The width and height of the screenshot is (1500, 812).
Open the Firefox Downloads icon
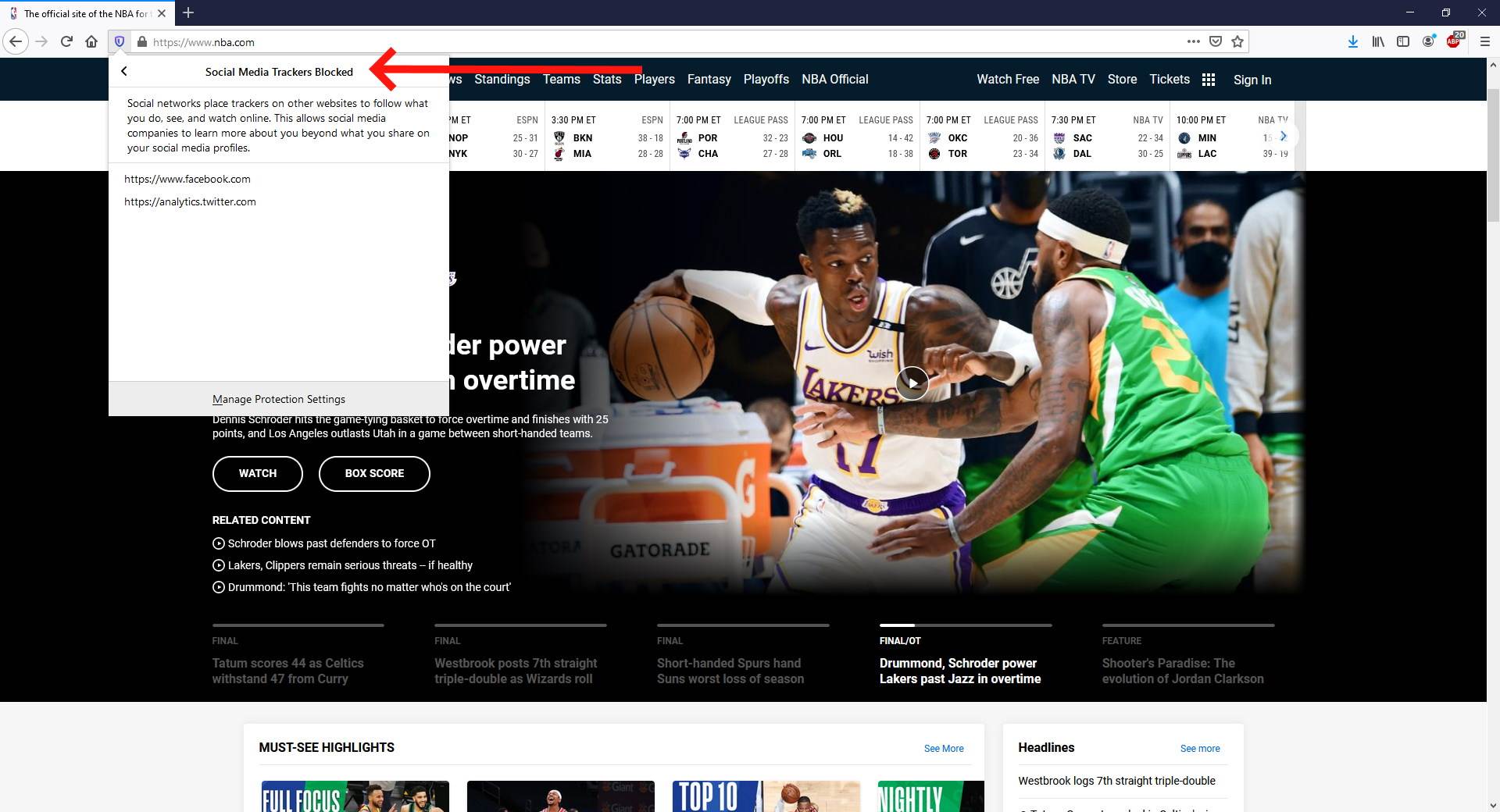pos(1354,41)
